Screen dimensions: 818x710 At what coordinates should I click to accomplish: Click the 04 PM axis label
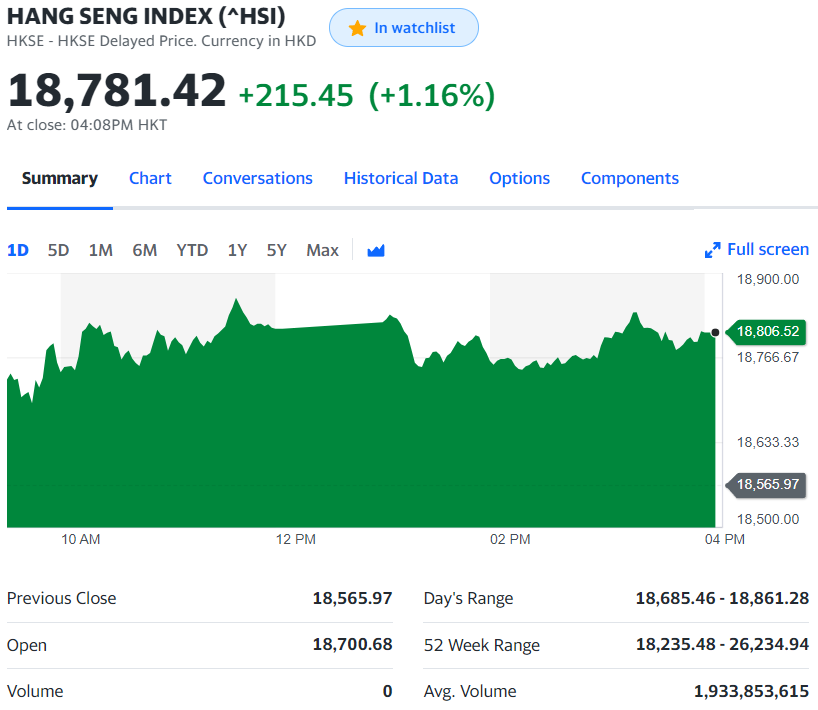tap(725, 539)
